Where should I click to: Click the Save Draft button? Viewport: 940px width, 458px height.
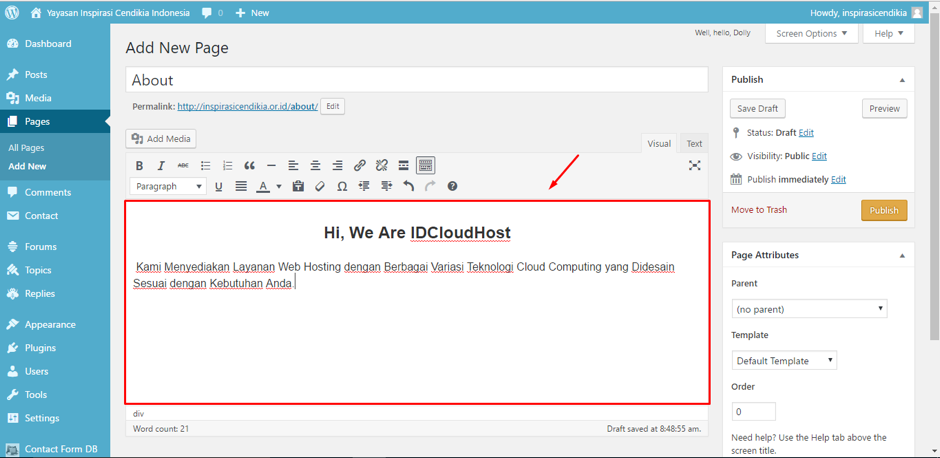click(758, 109)
